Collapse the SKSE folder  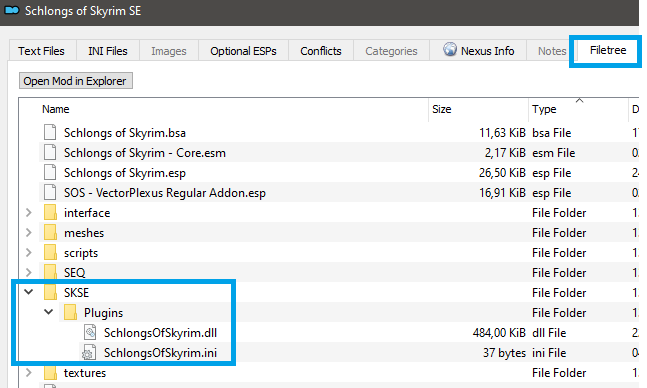[28, 292]
